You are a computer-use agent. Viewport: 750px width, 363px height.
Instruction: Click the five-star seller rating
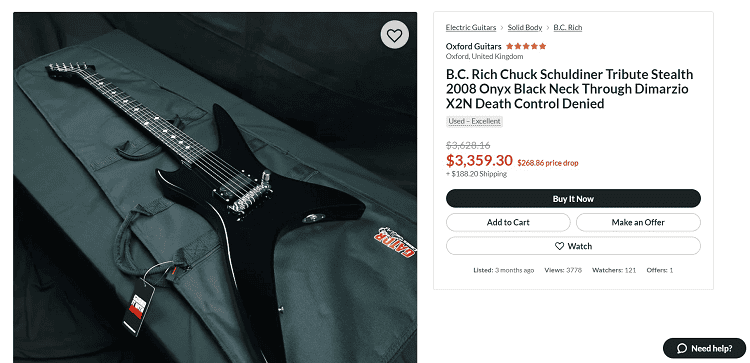coord(526,46)
